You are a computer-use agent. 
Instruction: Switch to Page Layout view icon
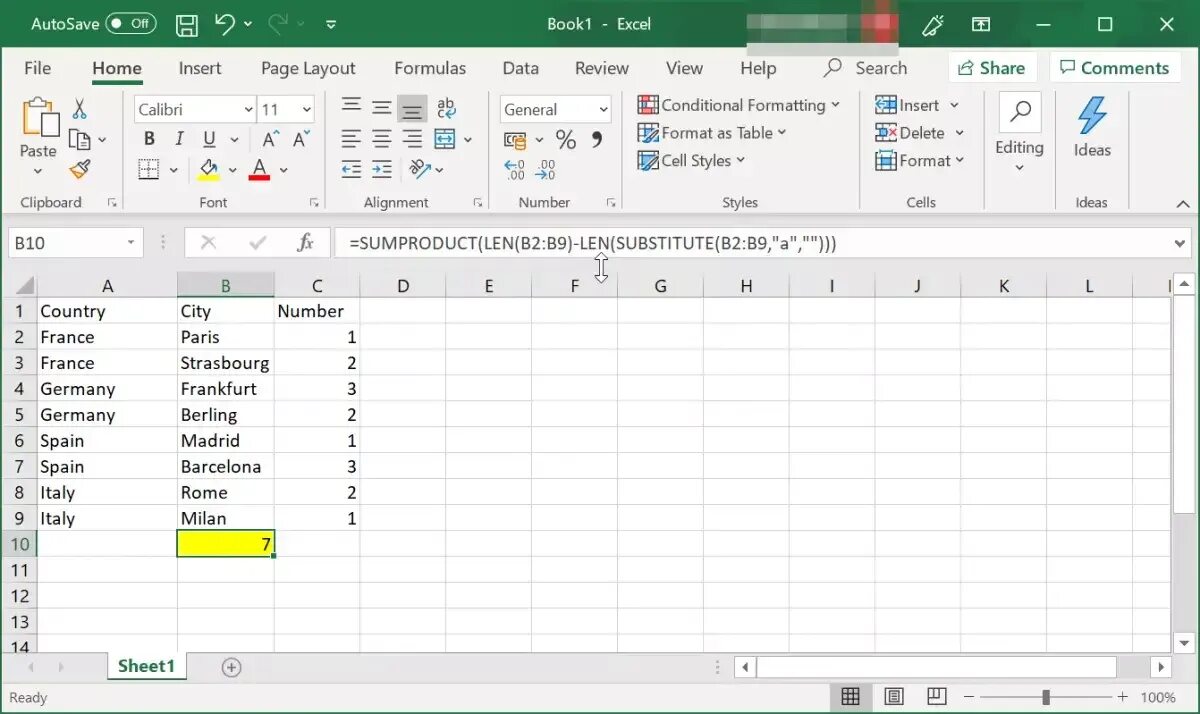coord(894,696)
